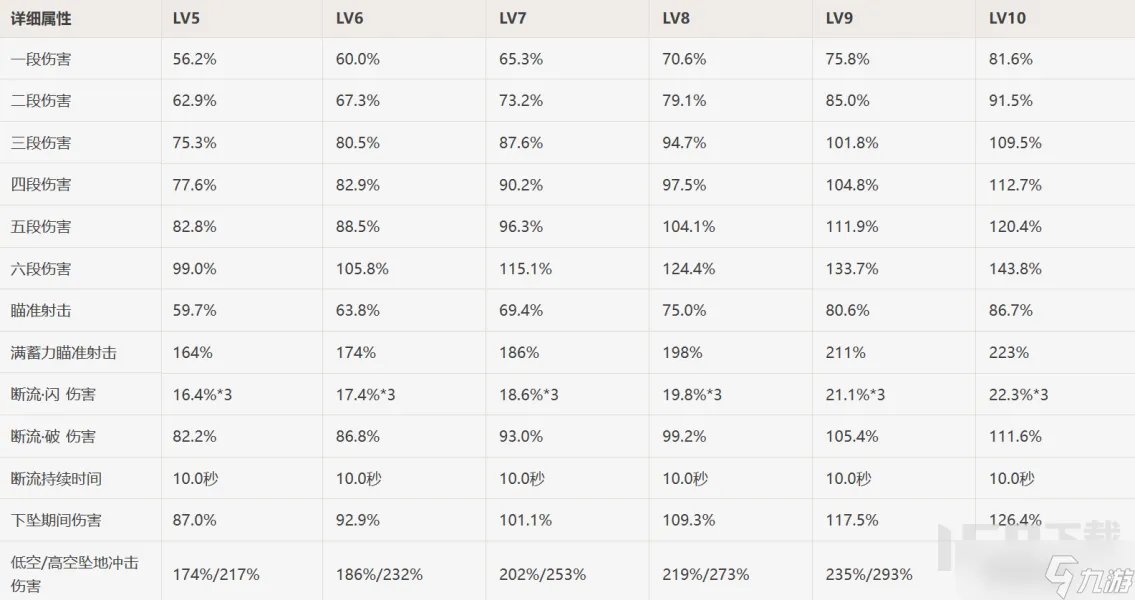Viewport: 1135px width, 600px height.
Task: Select the 瞄准射击 row label
Action: [41, 311]
